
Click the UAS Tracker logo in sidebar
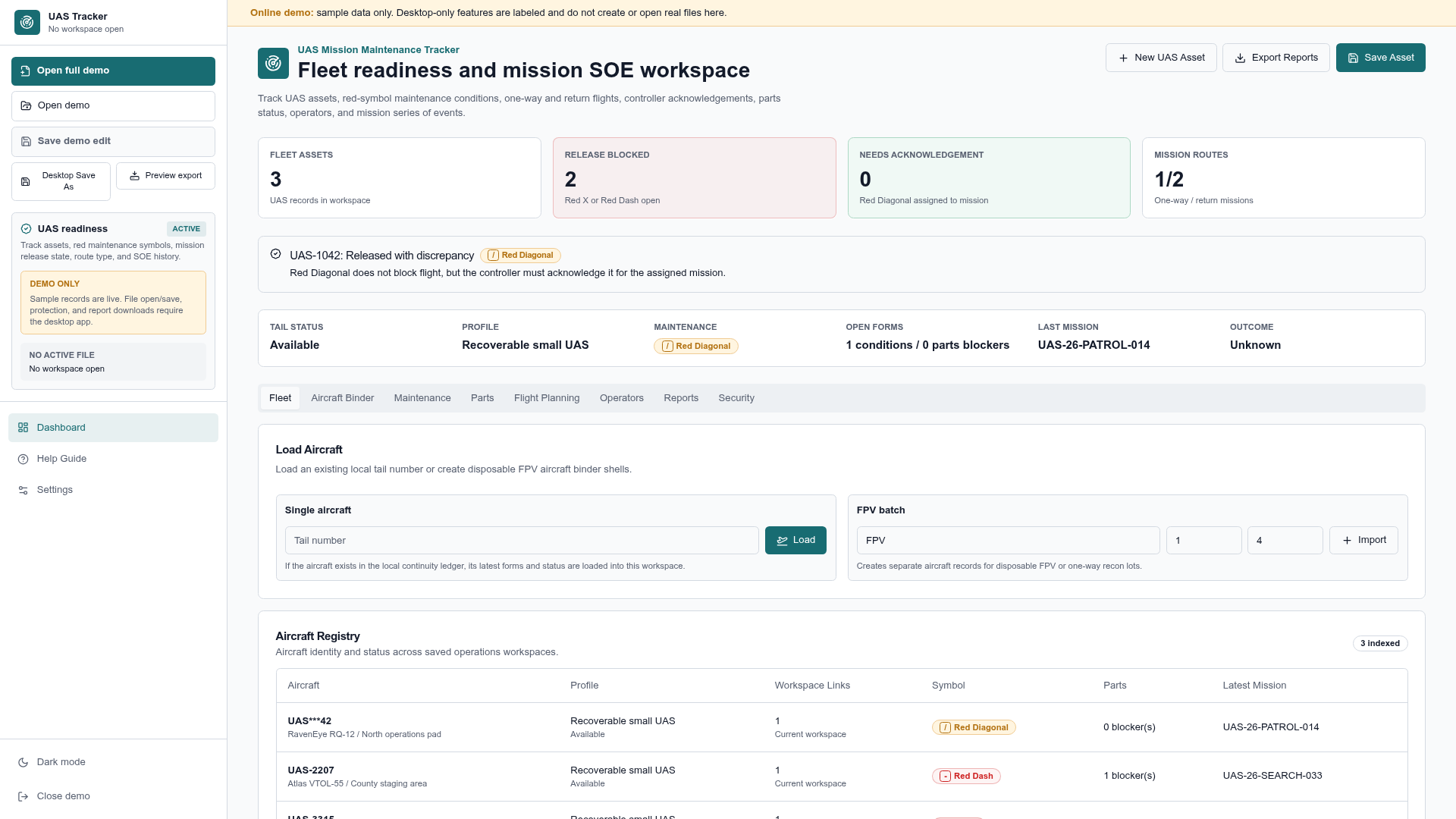tap(27, 22)
